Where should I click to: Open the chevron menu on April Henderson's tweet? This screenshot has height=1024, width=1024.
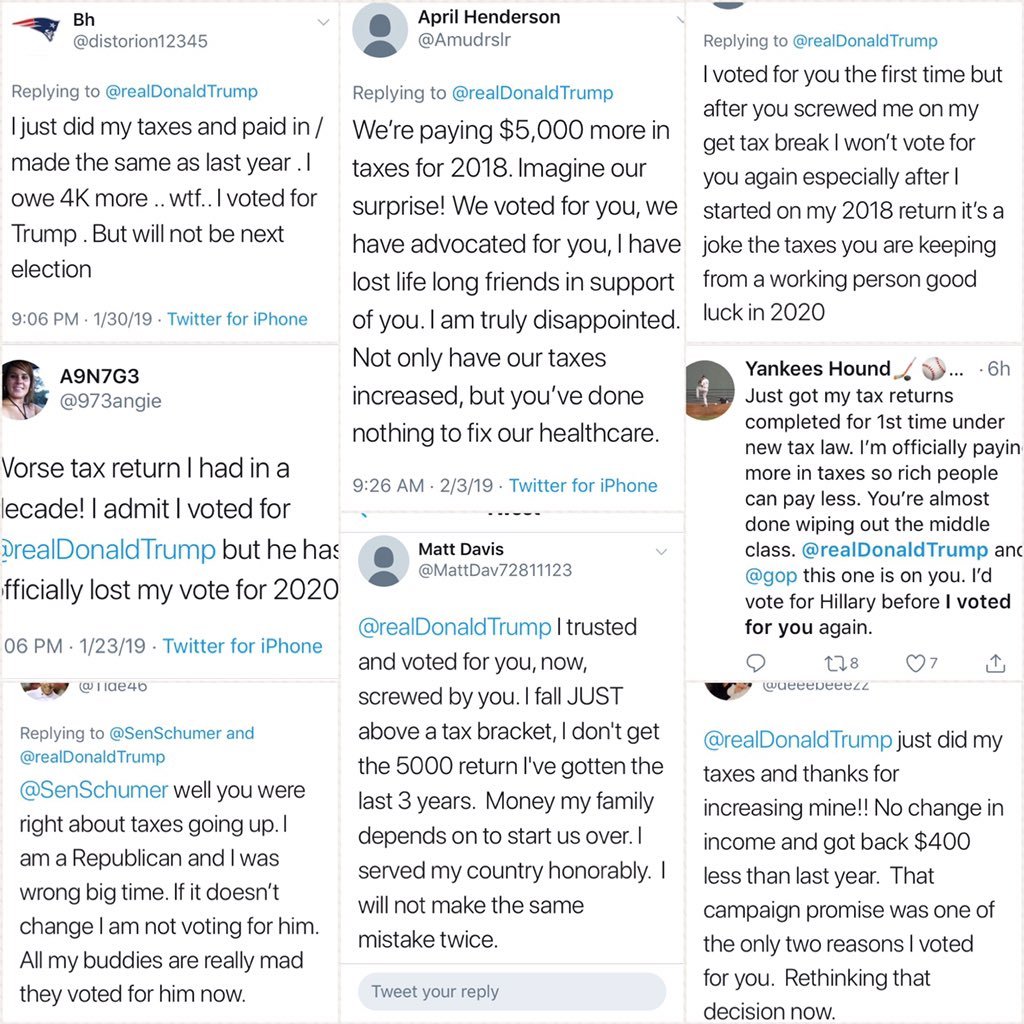point(680,20)
